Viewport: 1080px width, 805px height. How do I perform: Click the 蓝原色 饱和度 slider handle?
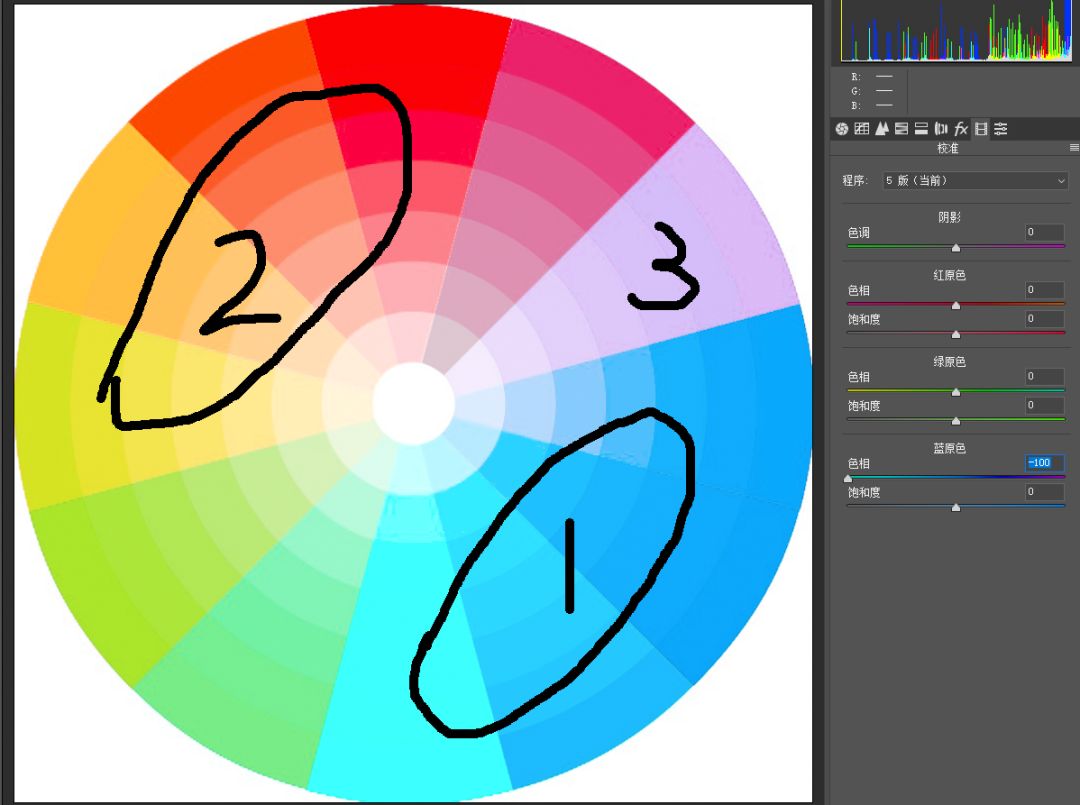coord(955,508)
